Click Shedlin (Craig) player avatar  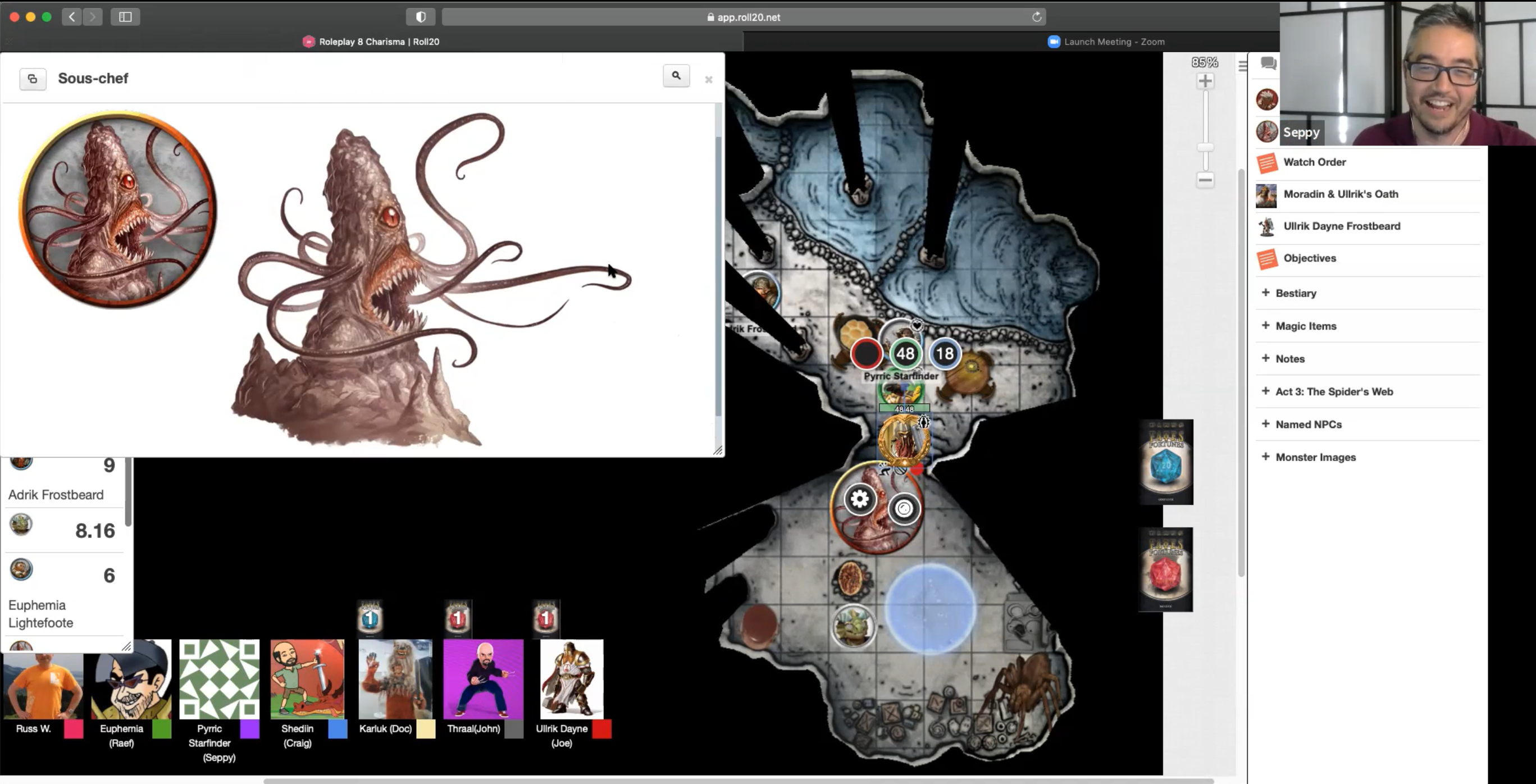pyautogui.click(x=308, y=680)
